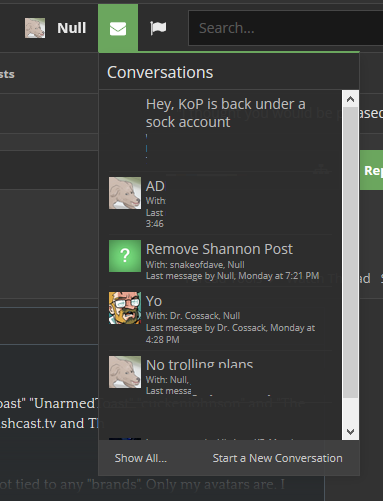Open the alerts flag icon
Image resolution: width=383 pixels, height=501 pixels.
(x=158, y=28)
